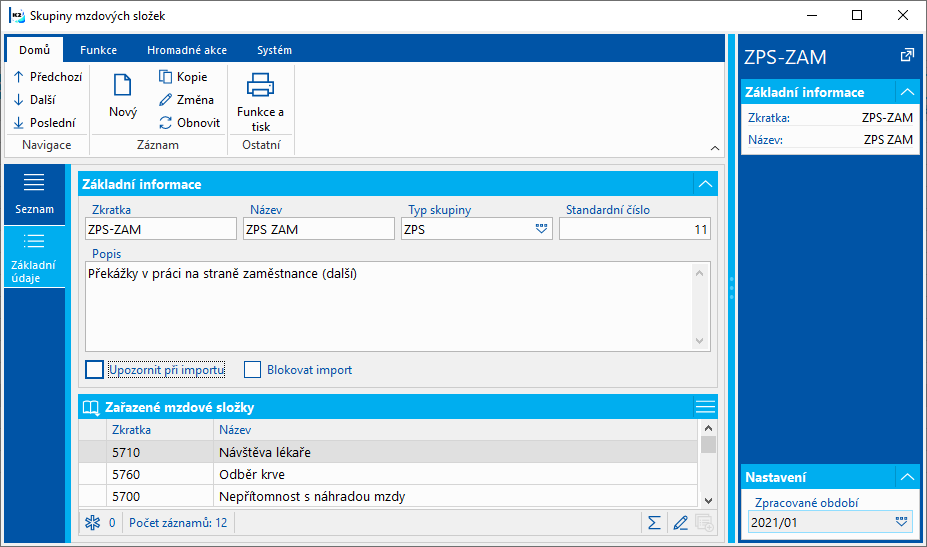Click the Zkratka input field
This screenshot has height=547, width=927.
tap(161, 229)
